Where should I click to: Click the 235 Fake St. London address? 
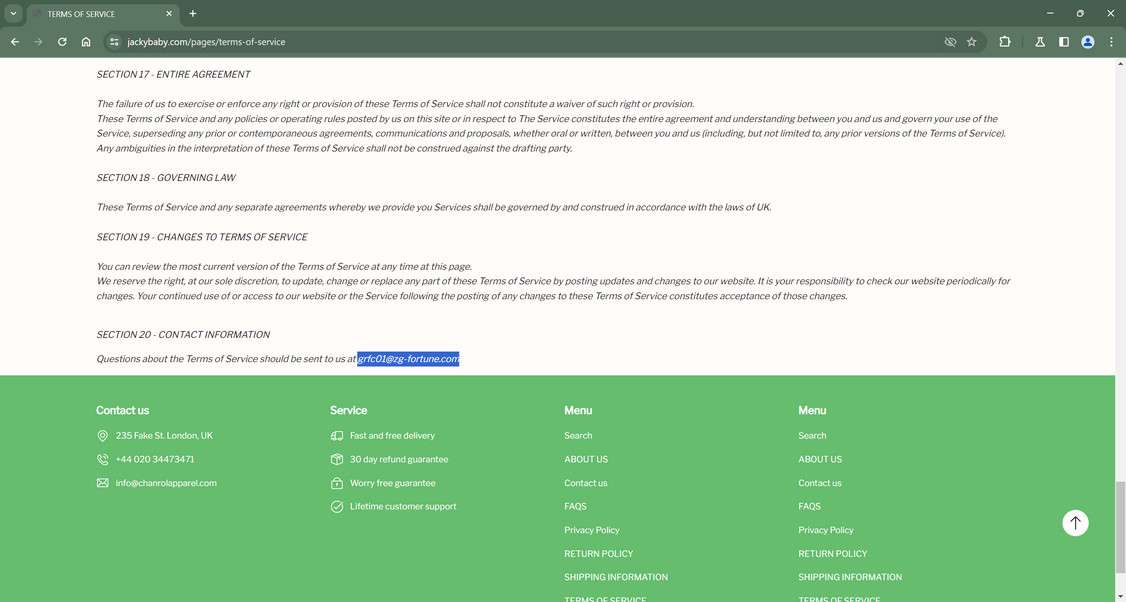[x=164, y=435]
